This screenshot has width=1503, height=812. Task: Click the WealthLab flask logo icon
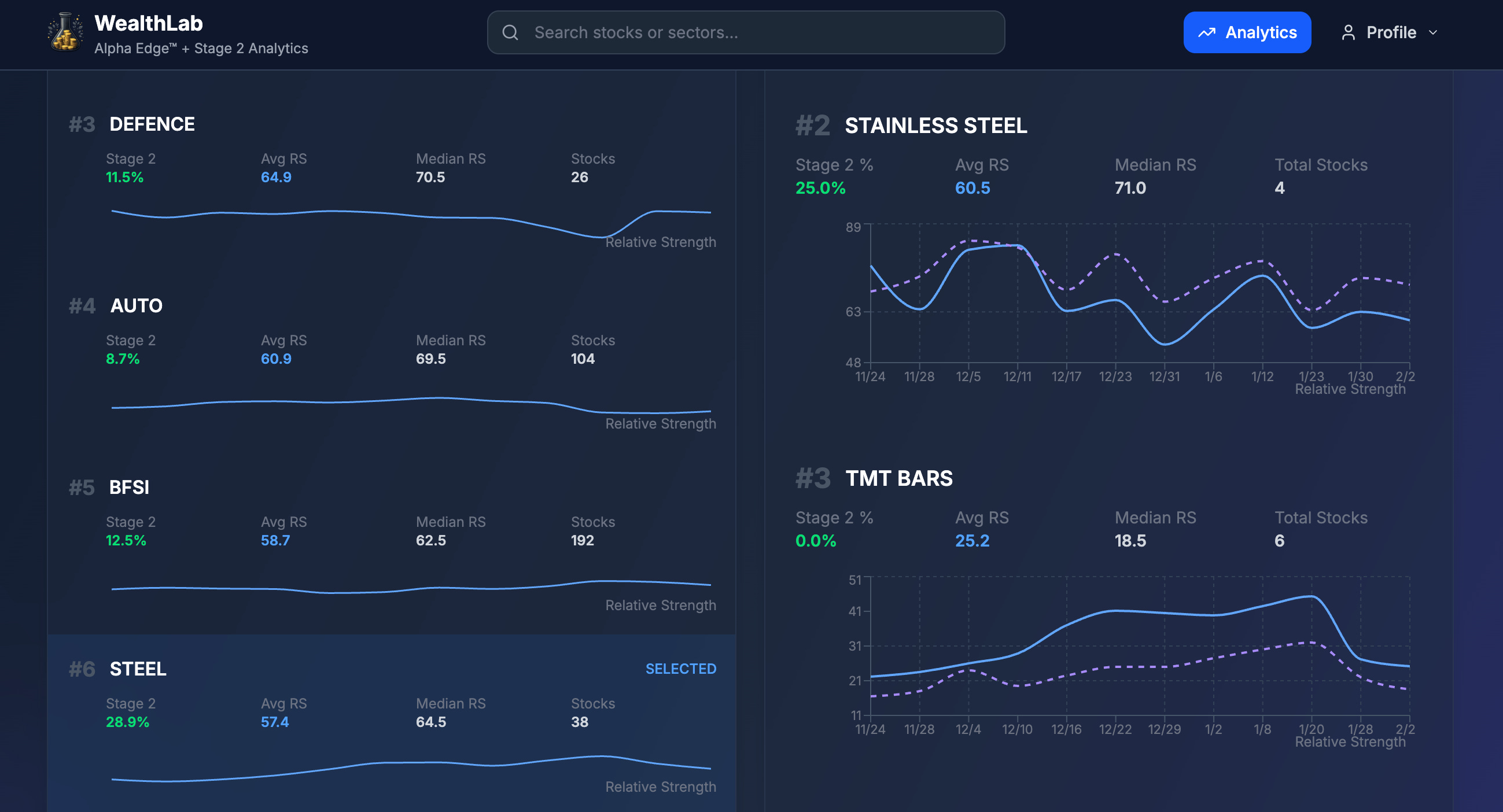[65, 32]
